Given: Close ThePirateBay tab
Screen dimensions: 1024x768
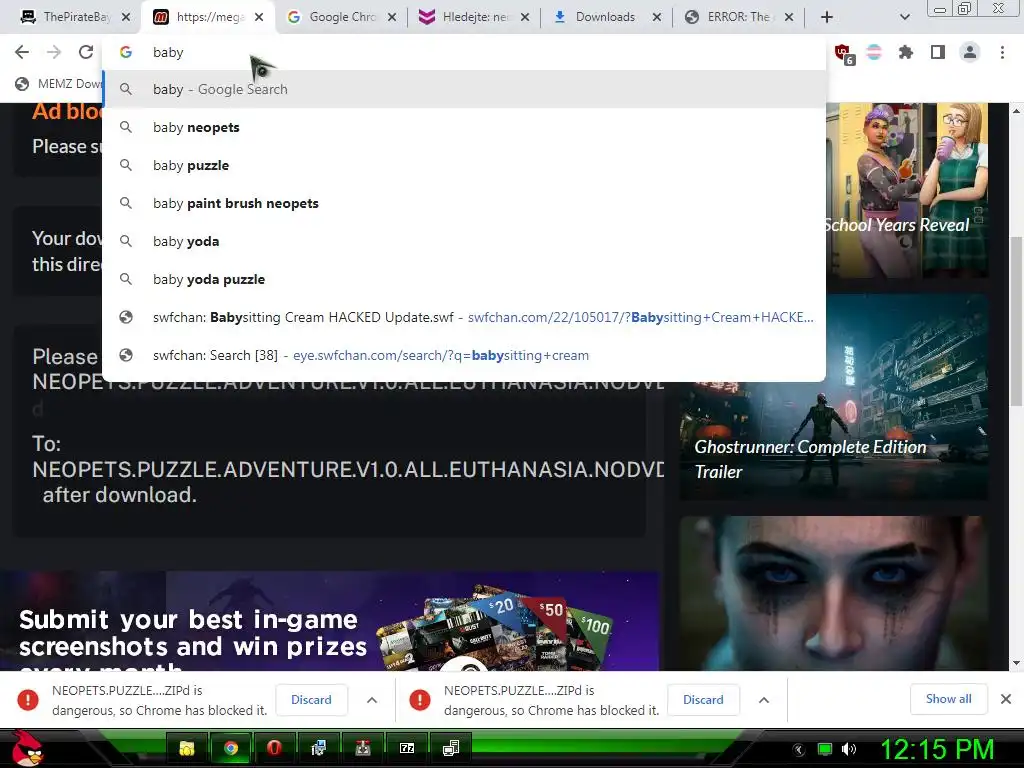Looking at the screenshot, I should (126, 17).
